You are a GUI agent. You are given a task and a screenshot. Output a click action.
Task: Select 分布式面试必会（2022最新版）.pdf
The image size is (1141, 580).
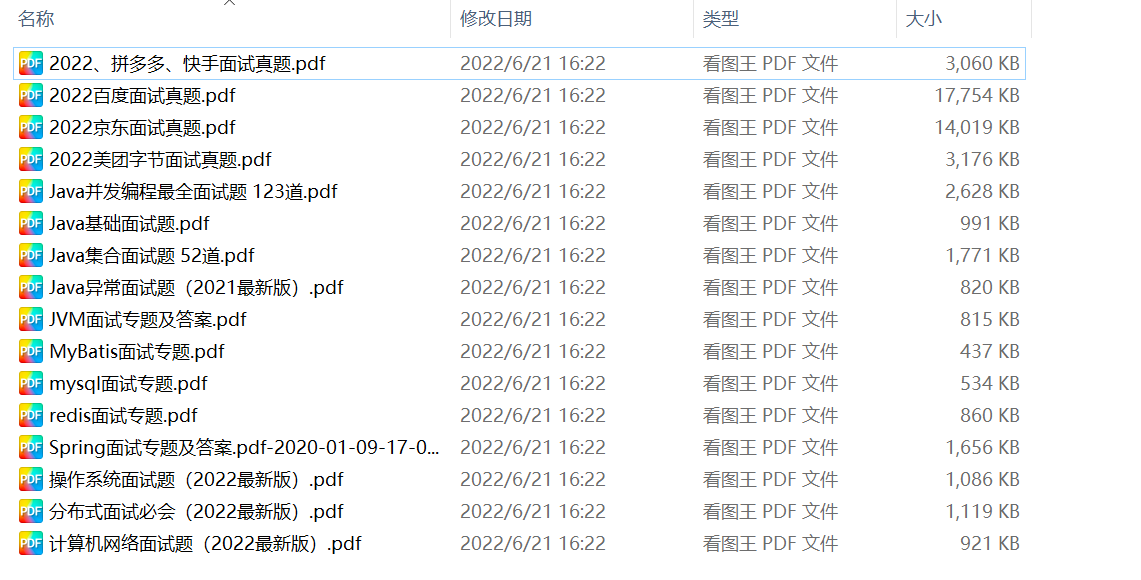(196, 512)
